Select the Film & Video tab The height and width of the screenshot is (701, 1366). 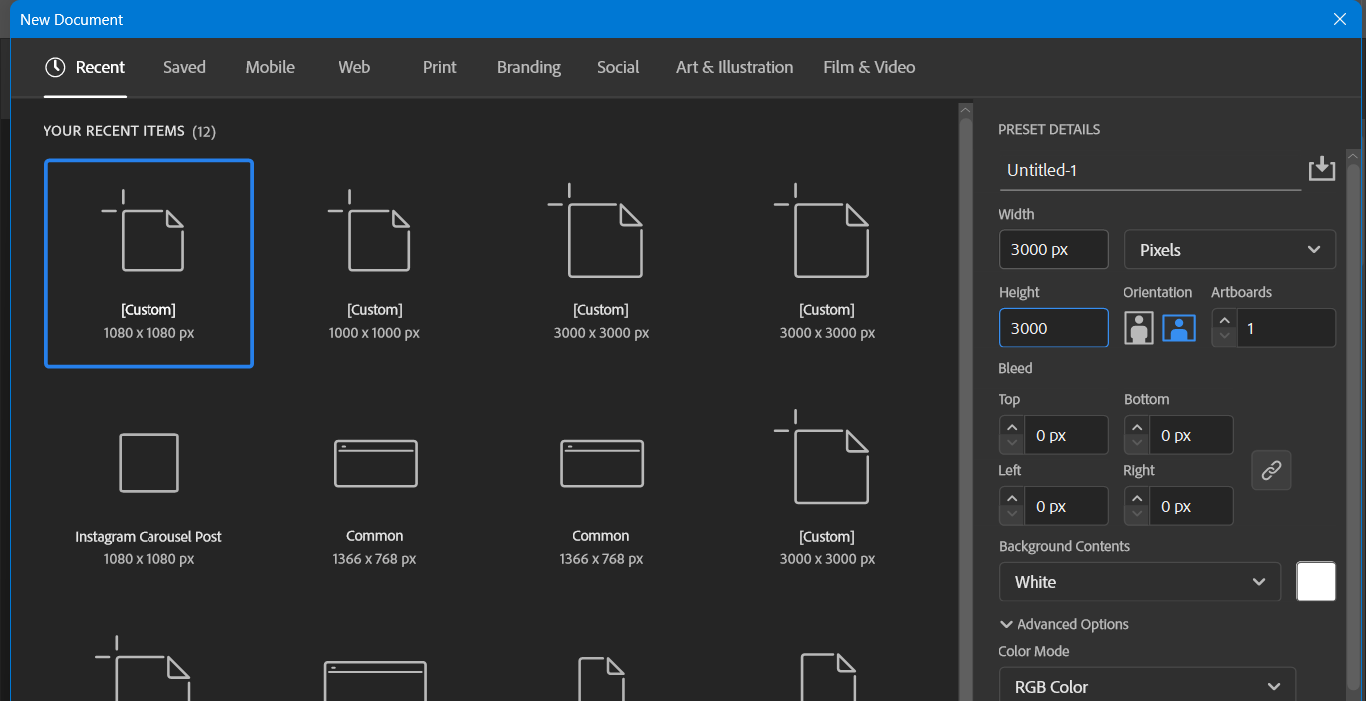tap(869, 67)
